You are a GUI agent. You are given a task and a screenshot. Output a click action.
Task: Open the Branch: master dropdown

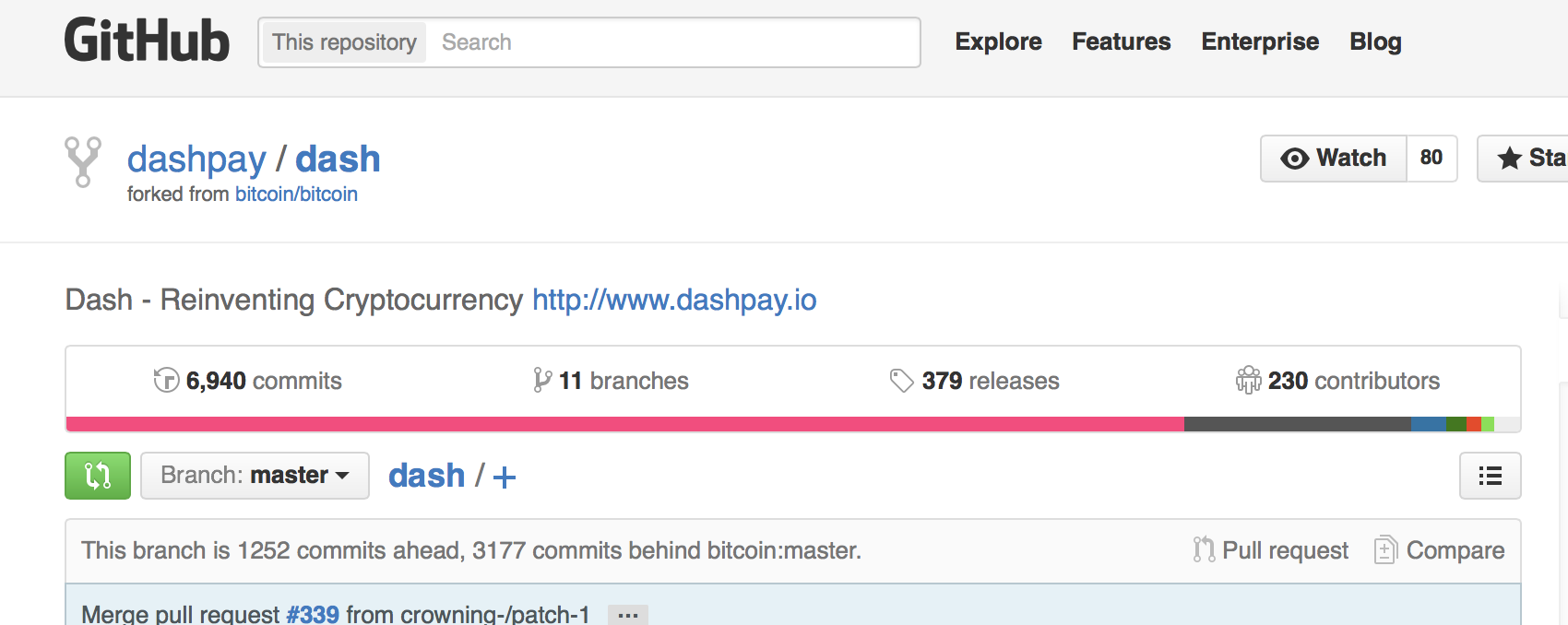pos(255,476)
